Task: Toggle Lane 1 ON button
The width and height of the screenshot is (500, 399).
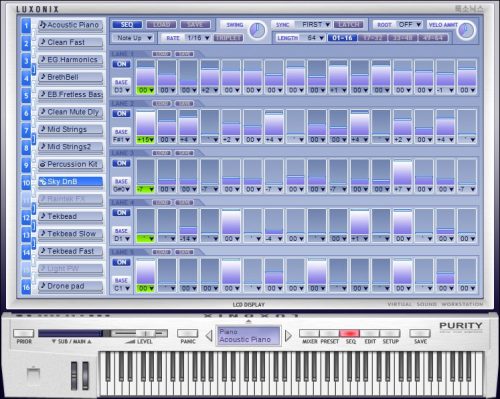Action: [121, 64]
